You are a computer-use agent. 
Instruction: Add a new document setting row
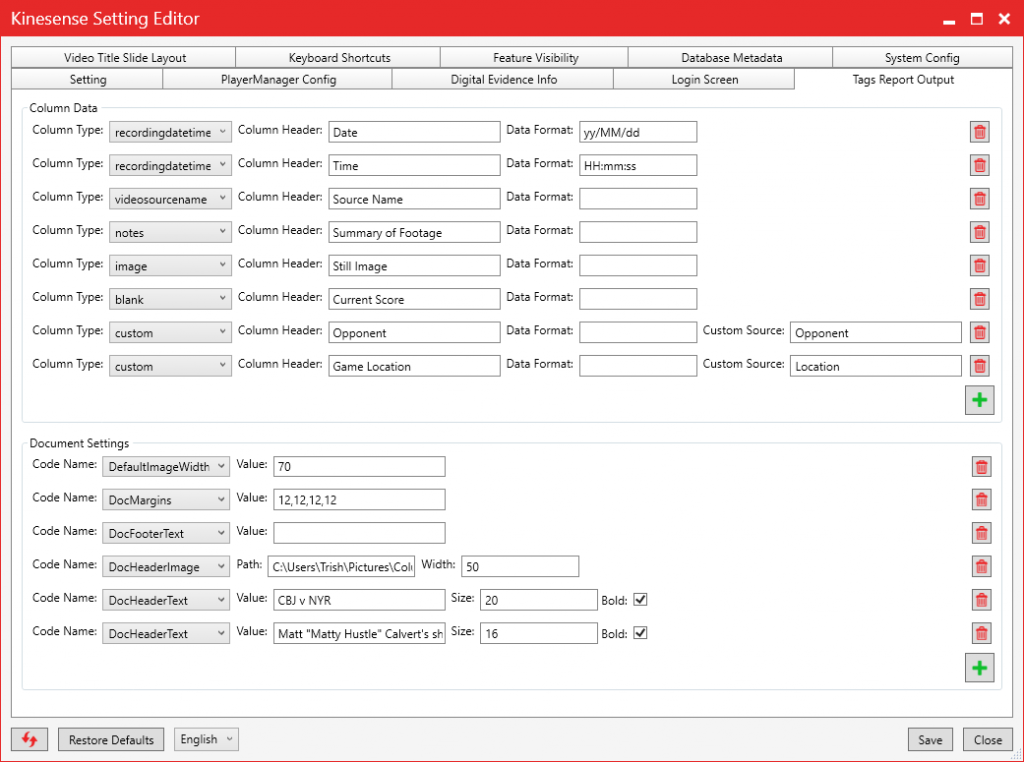click(980, 667)
